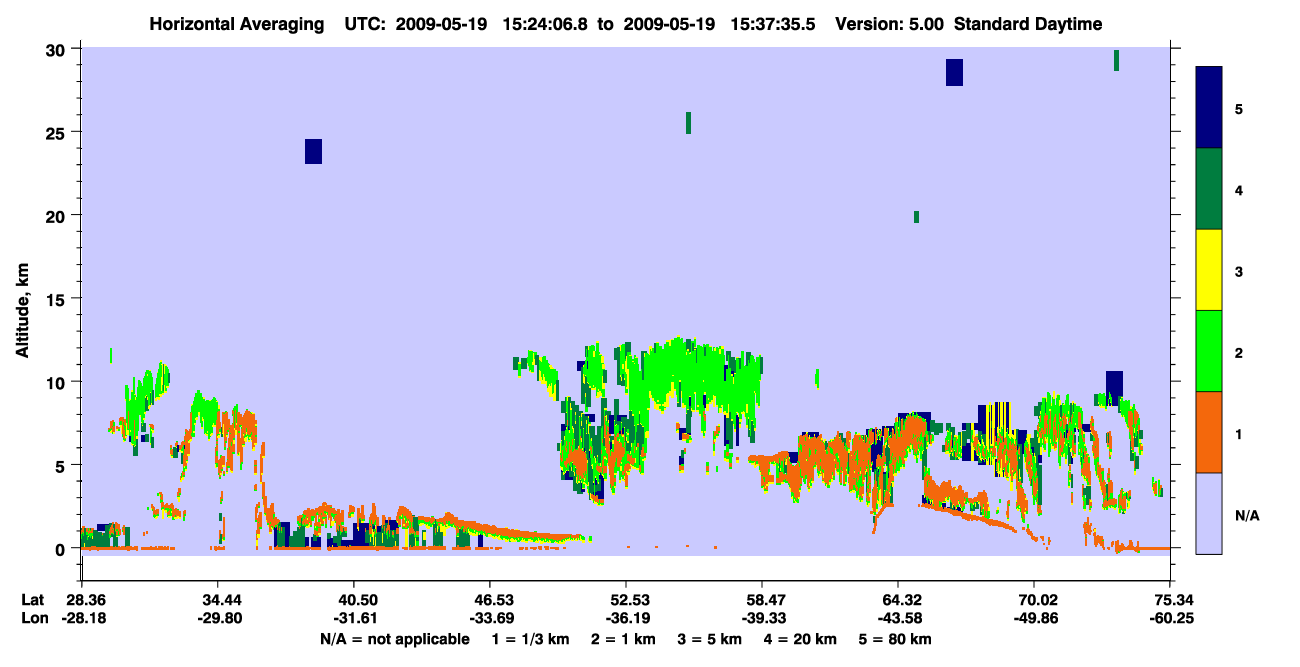Click the longitude value -31.61
The width and height of the screenshot is (1300, 667).
(x=354, y=618)
